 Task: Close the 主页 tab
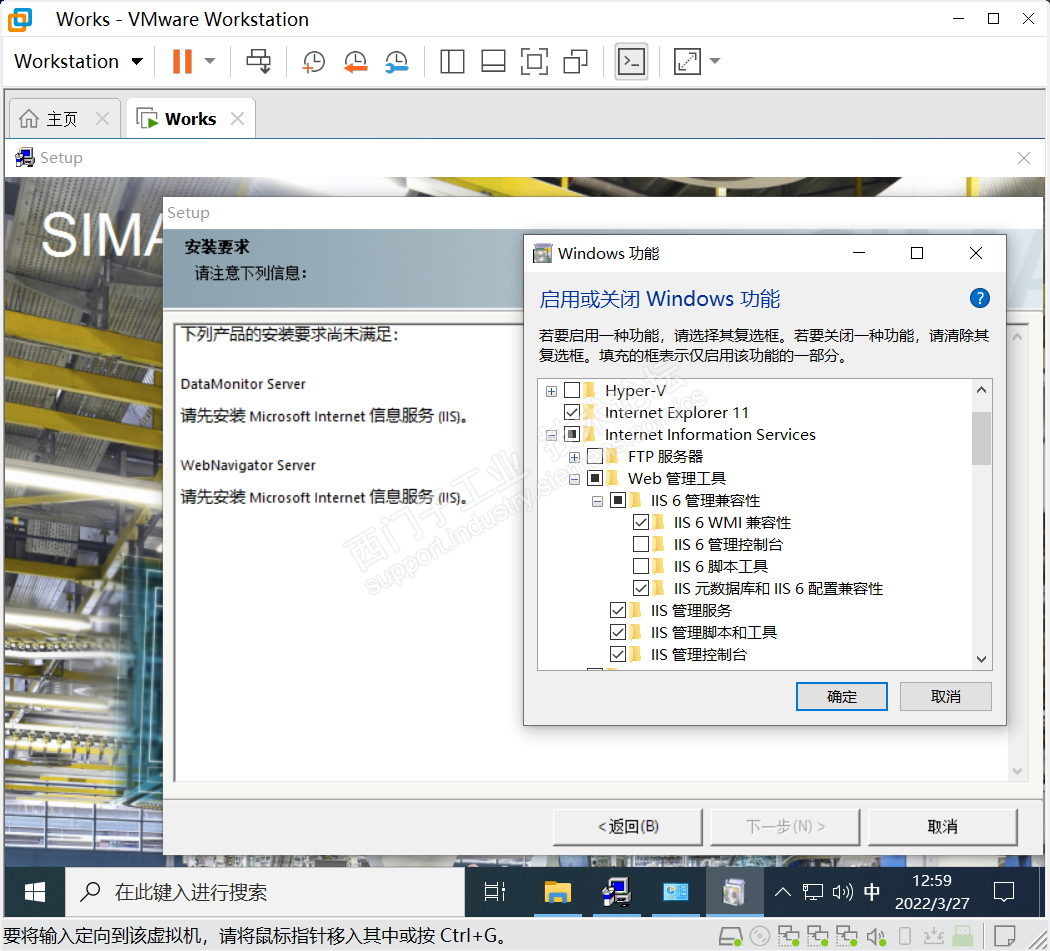[x=102, y=119]
